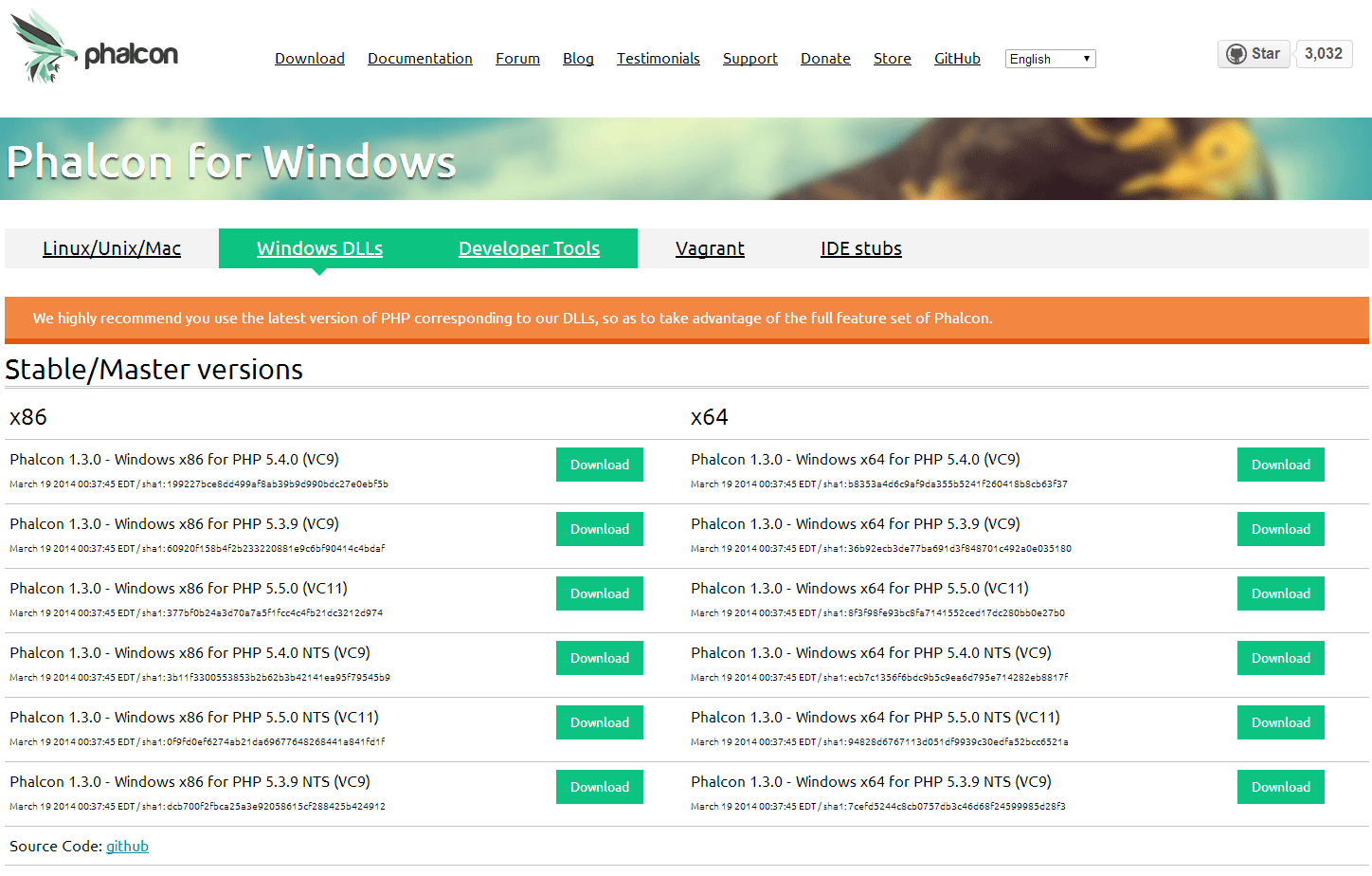The height and width of the screenshot is (876, 1372).
Task: Visit the Testimonials page
Action: 659,59
